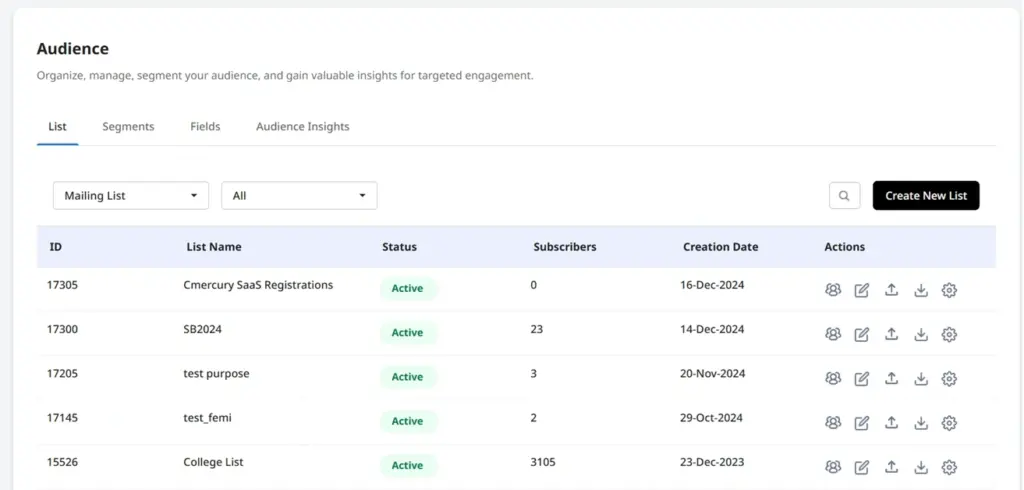Edit the SB2024 list
The image size is (1024, 490).
tap(862, 335)
